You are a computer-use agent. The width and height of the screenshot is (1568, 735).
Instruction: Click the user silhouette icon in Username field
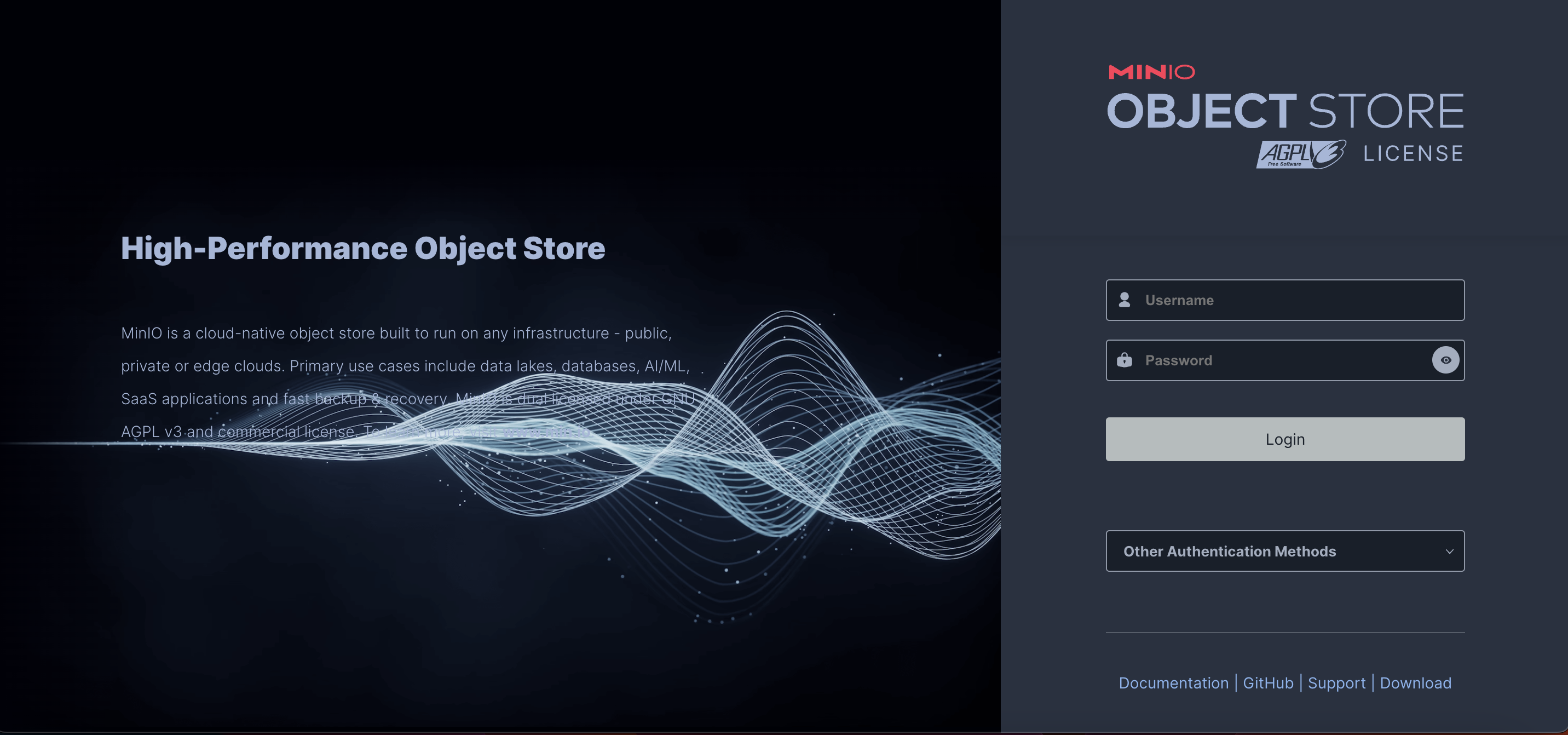(x=1124, y=300)
